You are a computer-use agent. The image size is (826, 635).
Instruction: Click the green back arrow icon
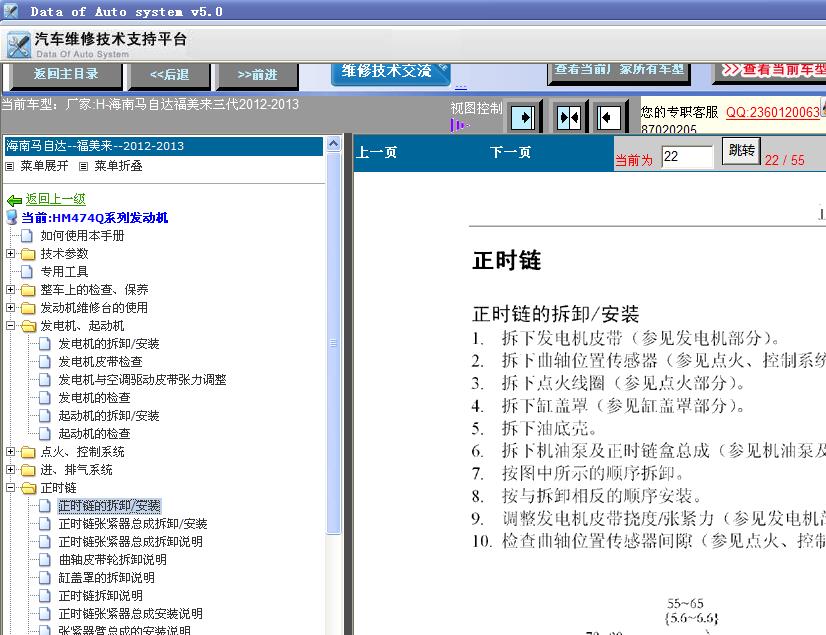point(14,200)
